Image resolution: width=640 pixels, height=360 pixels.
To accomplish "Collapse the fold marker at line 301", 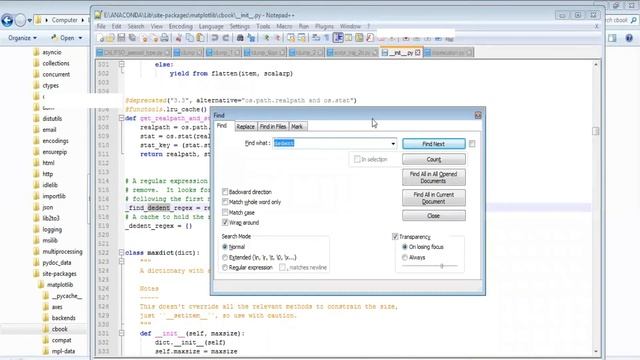I will (x=121, y=64).
